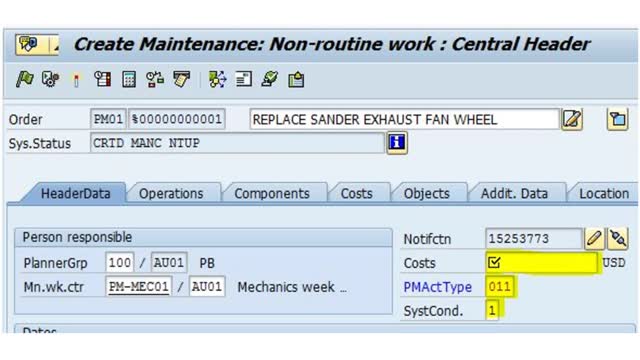This screenshot has height=360, width=640.
Task: Open the Operations tab
Action: coord(171,193)
